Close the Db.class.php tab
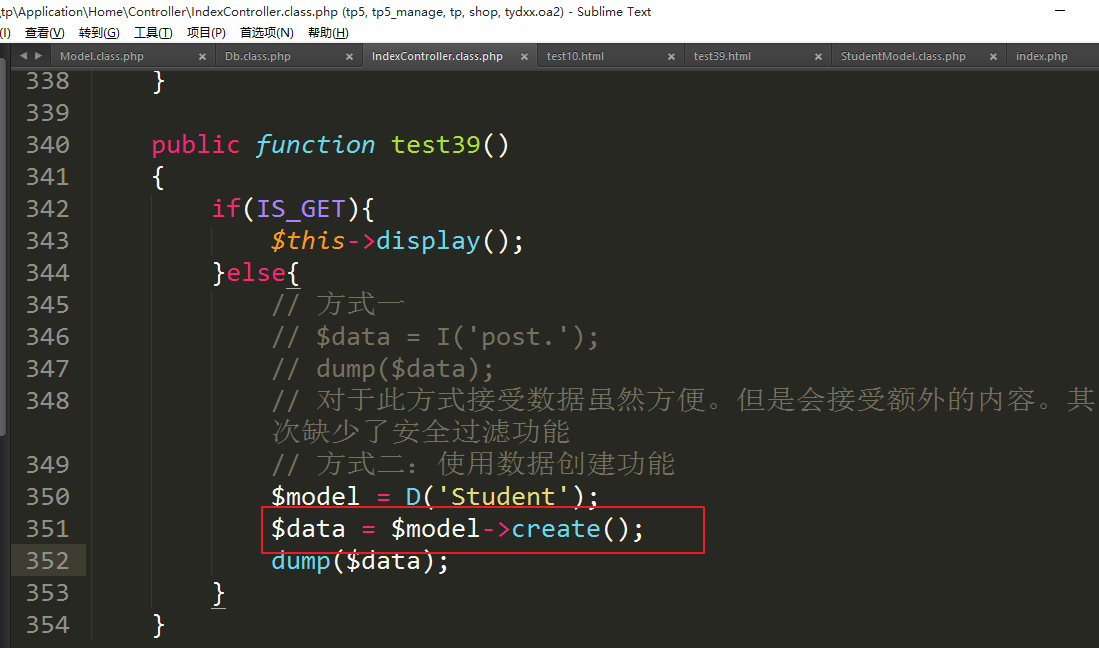This screenshot has width=1099, height=648. (349, 57)
